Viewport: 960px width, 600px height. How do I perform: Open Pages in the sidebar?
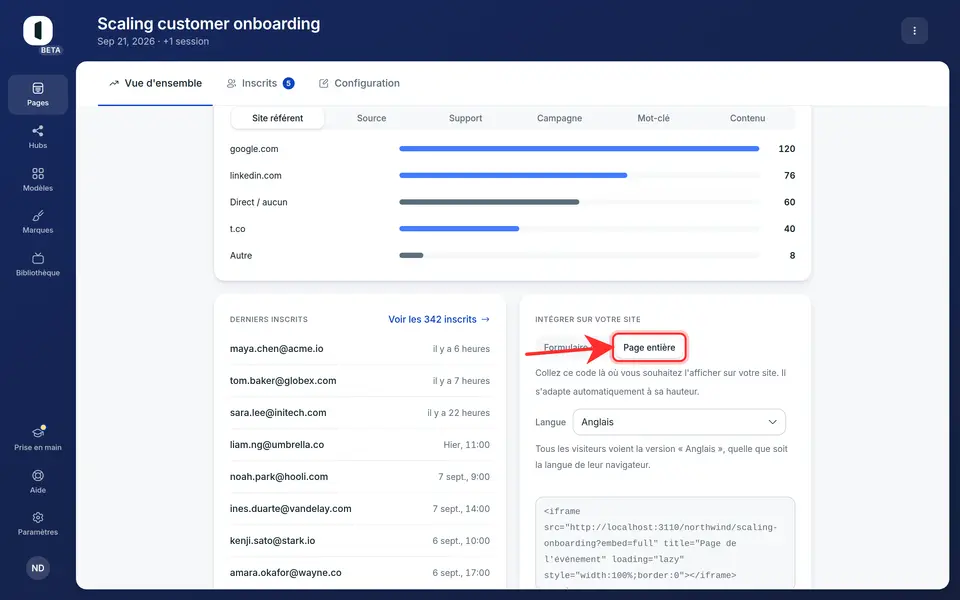(x=38, y=95)
